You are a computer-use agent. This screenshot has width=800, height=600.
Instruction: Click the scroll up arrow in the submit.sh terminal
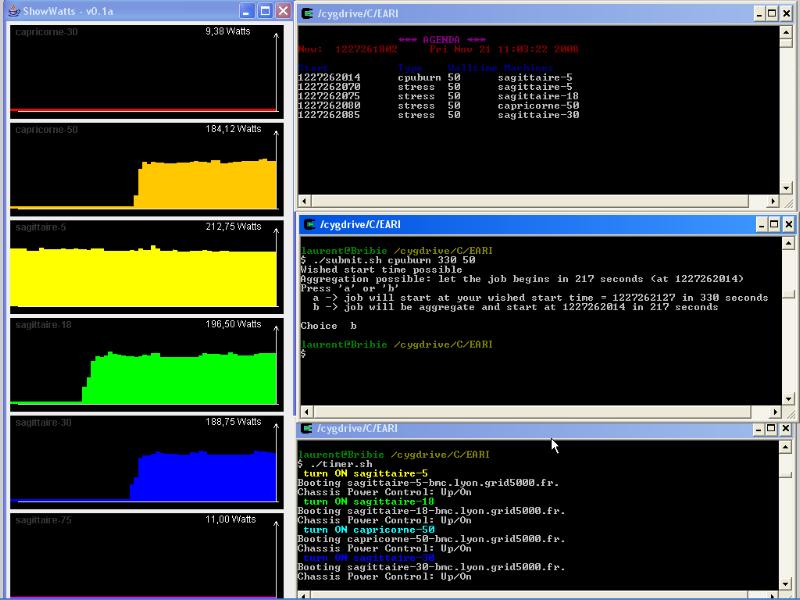(788, 243)
